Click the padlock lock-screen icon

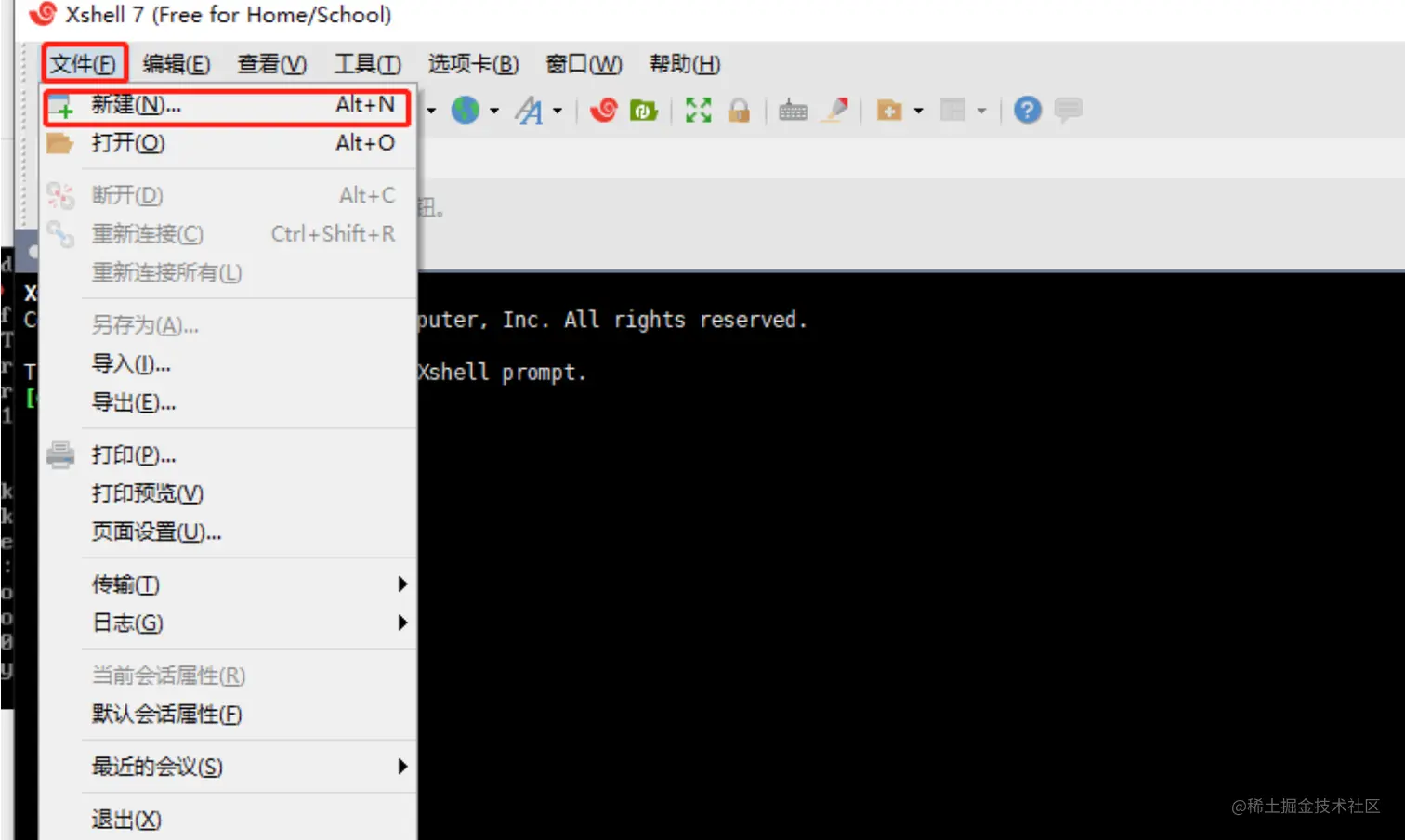pos(739,111)
